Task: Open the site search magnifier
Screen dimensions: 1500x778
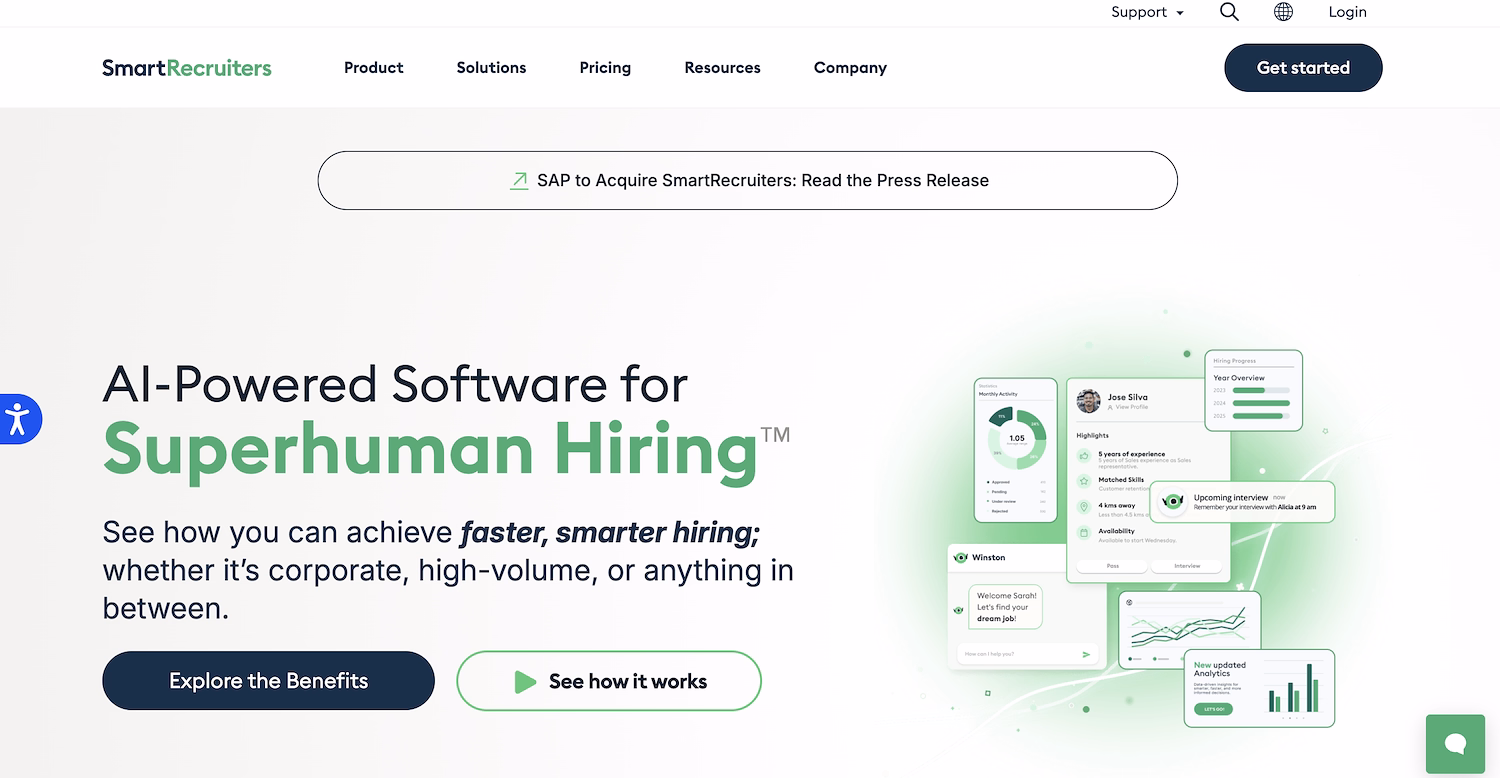Action: click(x=1229, y=12)
